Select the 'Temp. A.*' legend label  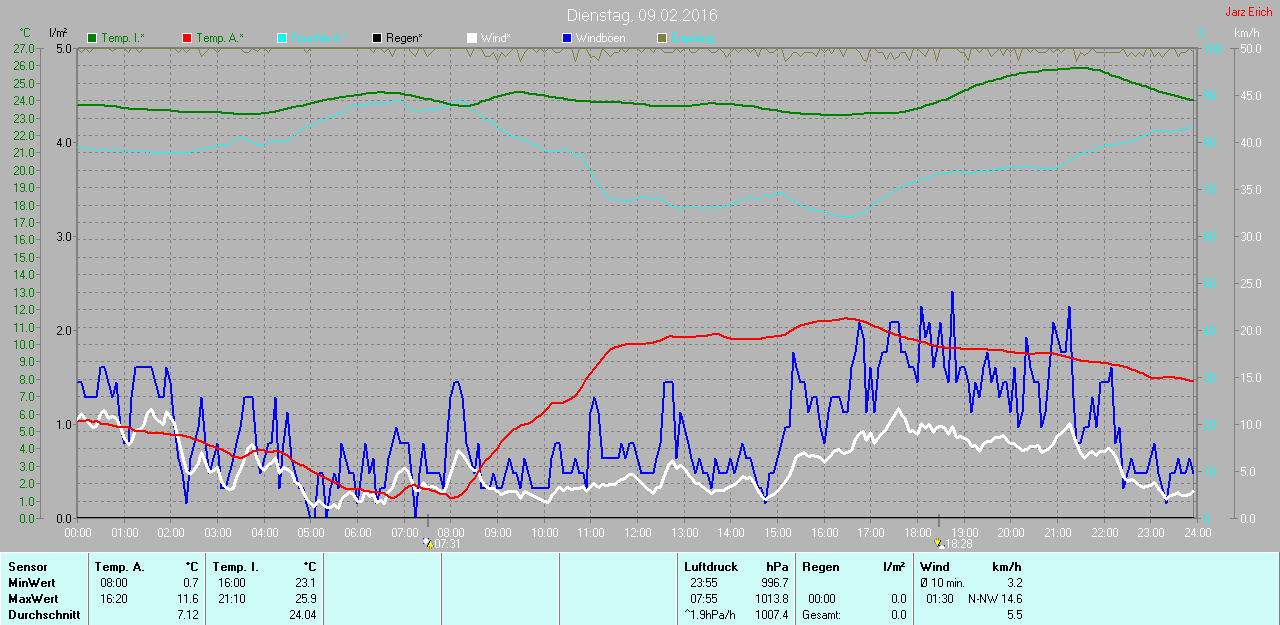click(219, 38)
